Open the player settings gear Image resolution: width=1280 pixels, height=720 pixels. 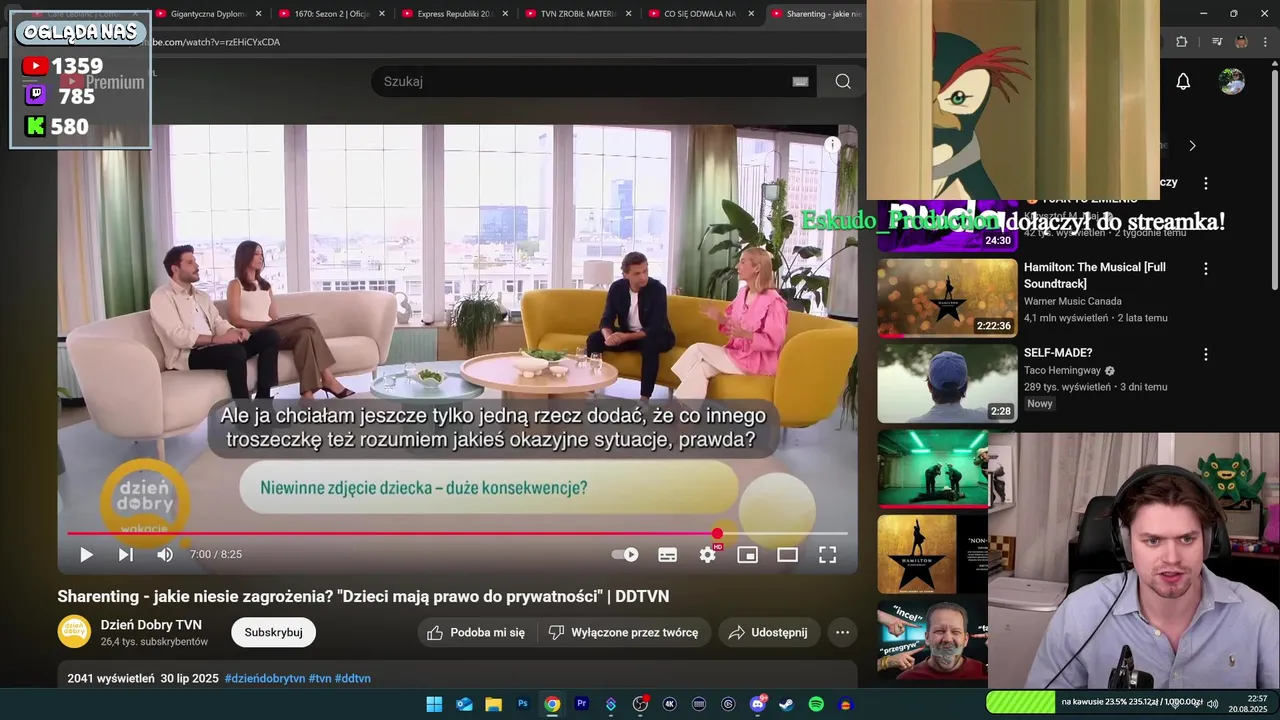[708, 555]
